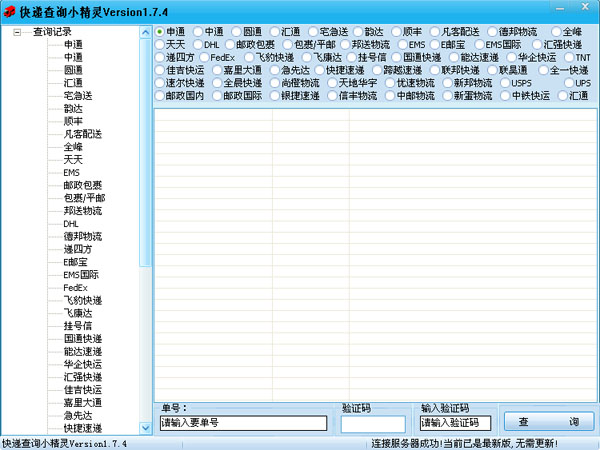
Task: Choose the 顺丰 radio option
Action: pyautogui.click(x=396, y=32)
